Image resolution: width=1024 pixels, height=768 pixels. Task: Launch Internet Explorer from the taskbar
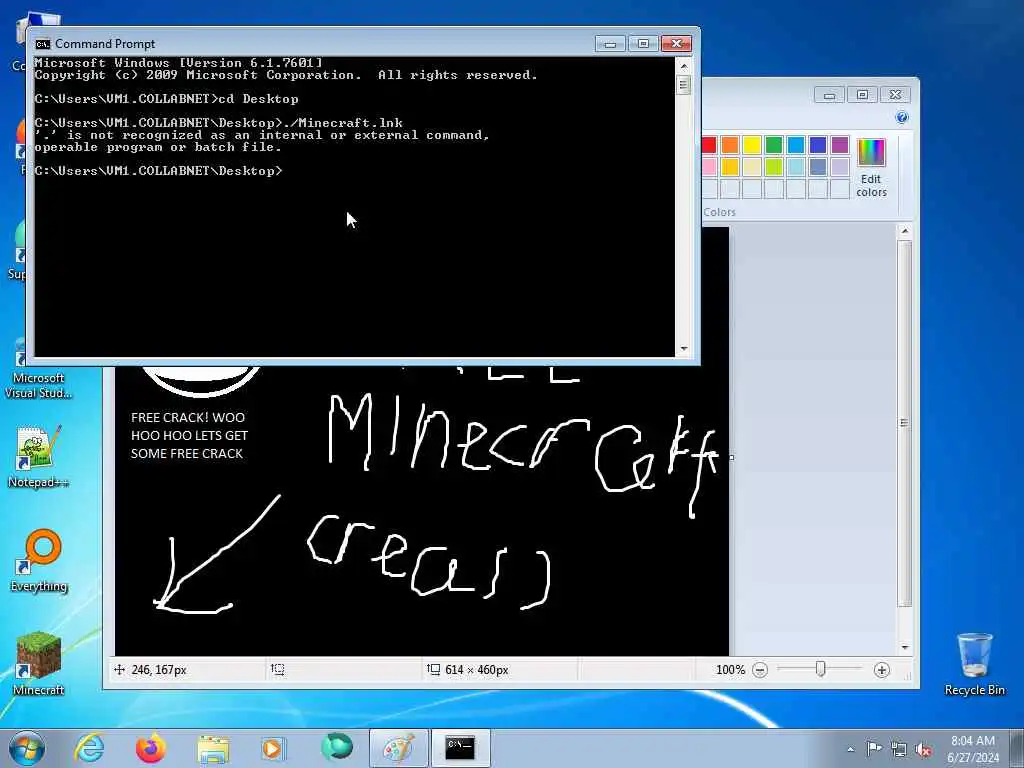[89, 748]
